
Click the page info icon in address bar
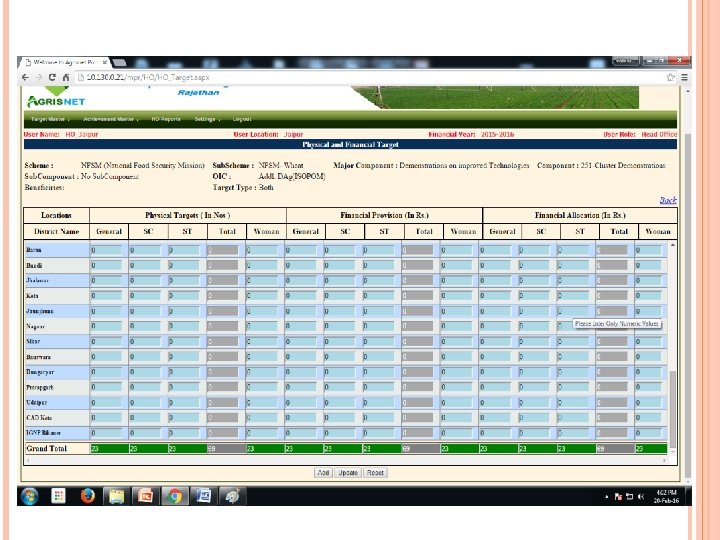[81, 77]
